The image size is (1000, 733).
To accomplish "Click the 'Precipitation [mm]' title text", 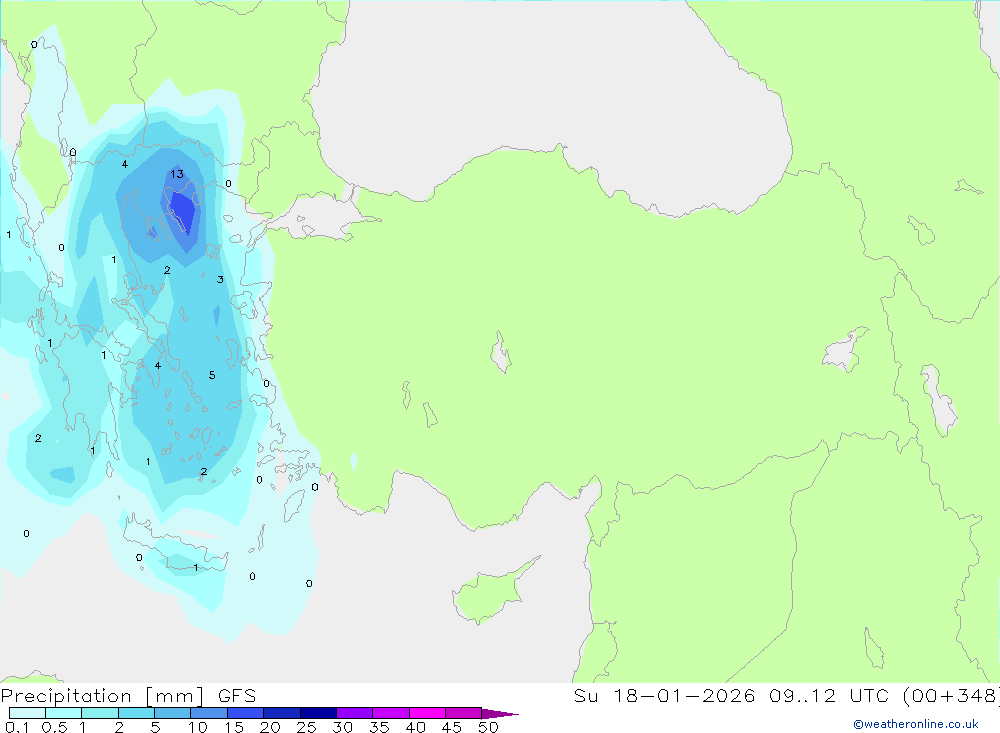I will [102, 696].
